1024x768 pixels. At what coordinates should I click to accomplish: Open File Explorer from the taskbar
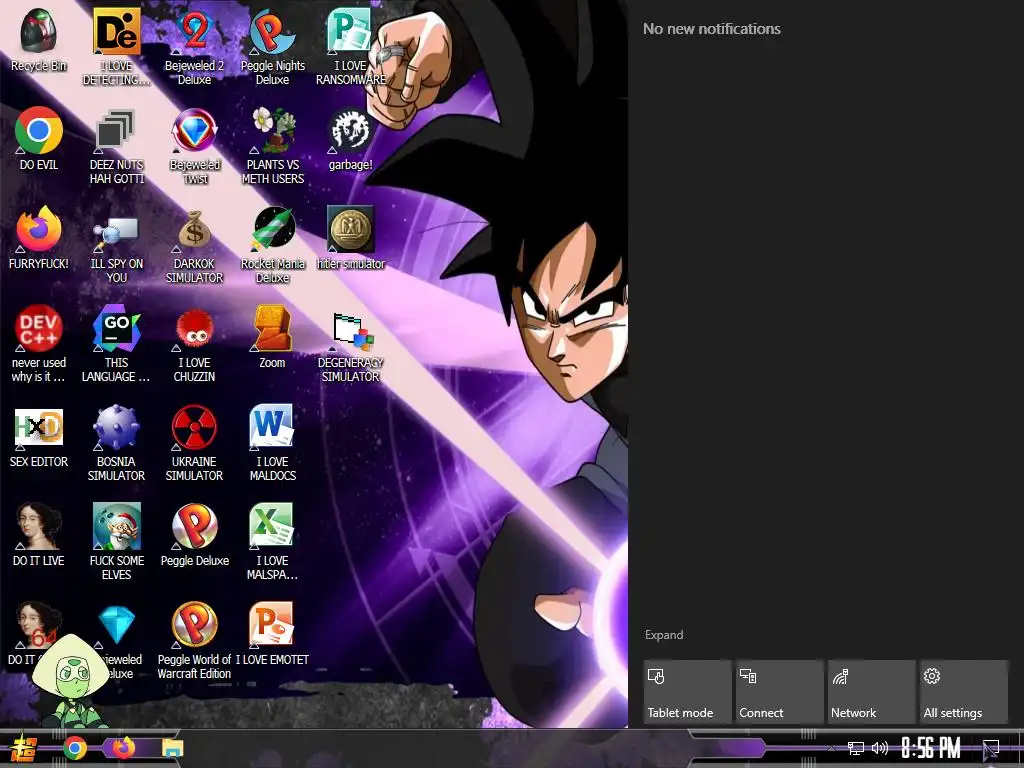[x=172, y=748]
